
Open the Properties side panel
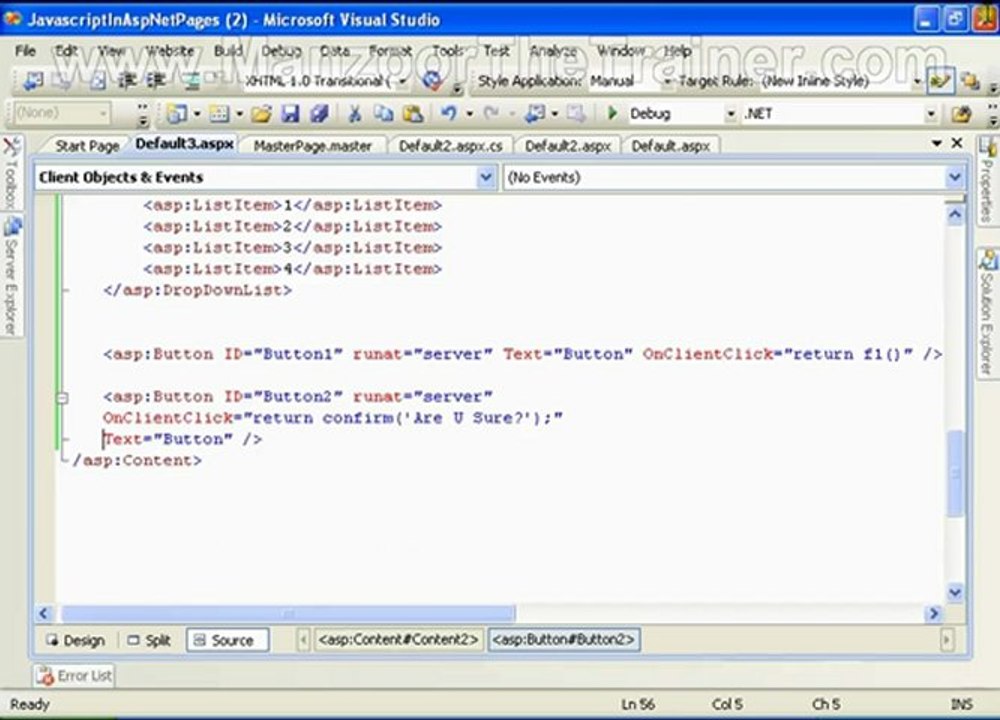point(987,180)
